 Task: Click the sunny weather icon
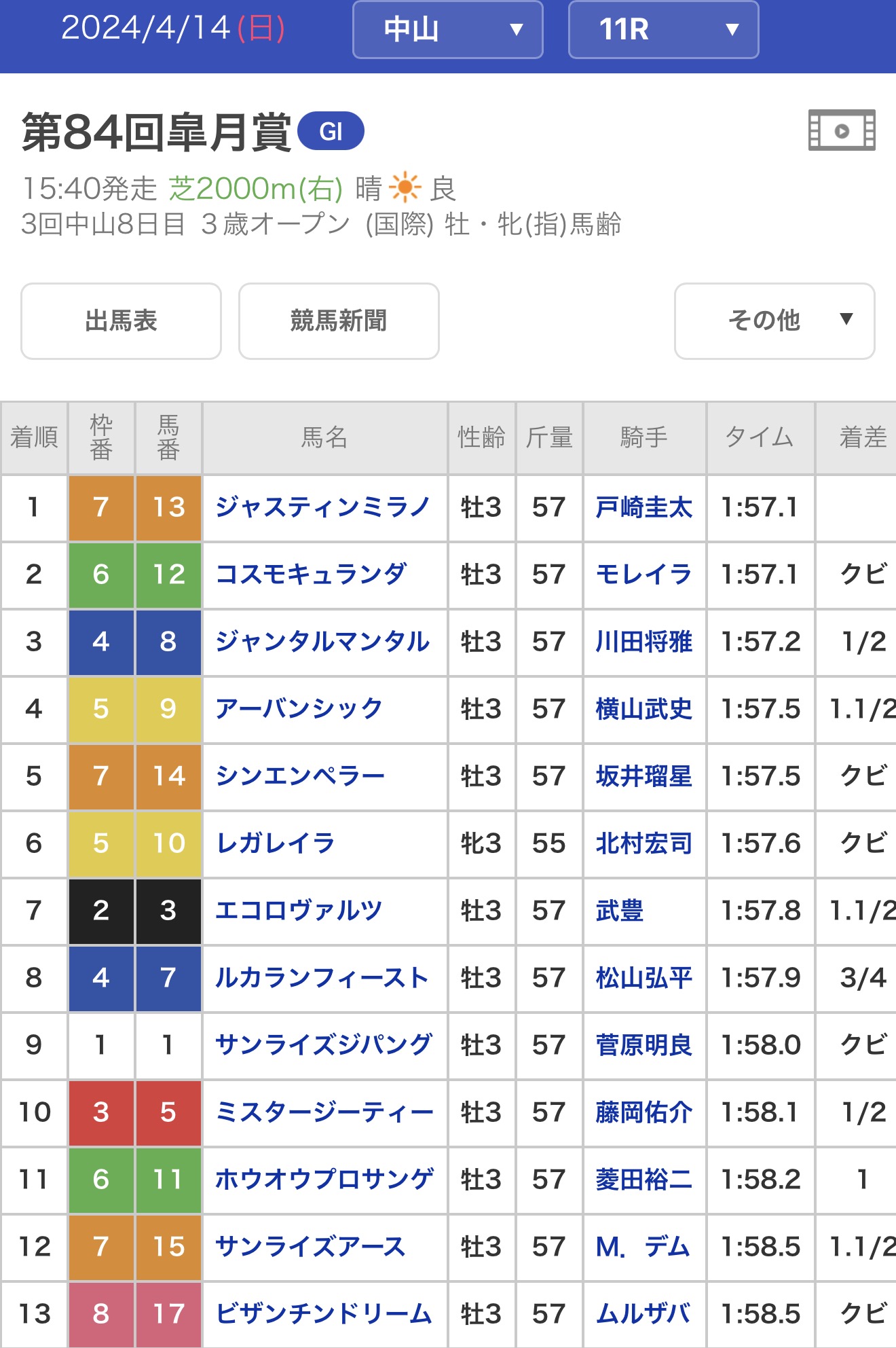(x=405, y=188)
